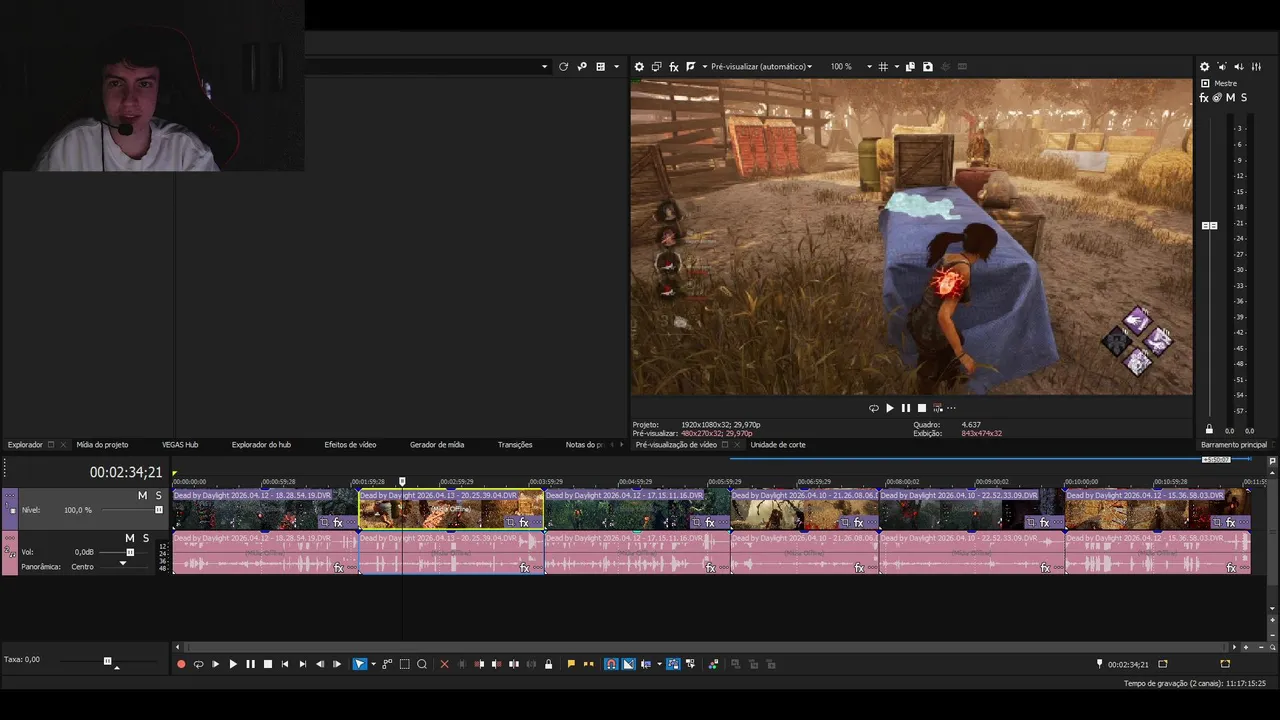1280x720 pixels.
Task: Toggle Lock Envelopes to Events icon
Action: coord(673,664)
